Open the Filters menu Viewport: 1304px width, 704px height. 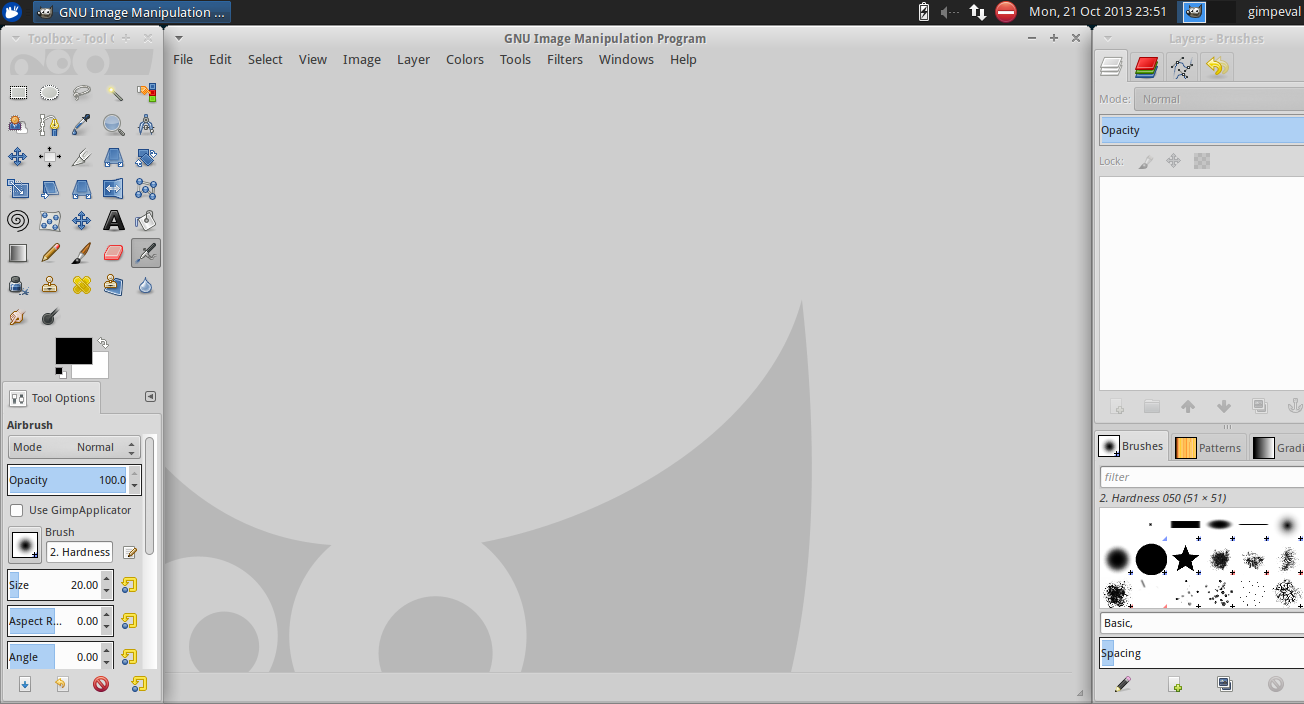(565, 59)
